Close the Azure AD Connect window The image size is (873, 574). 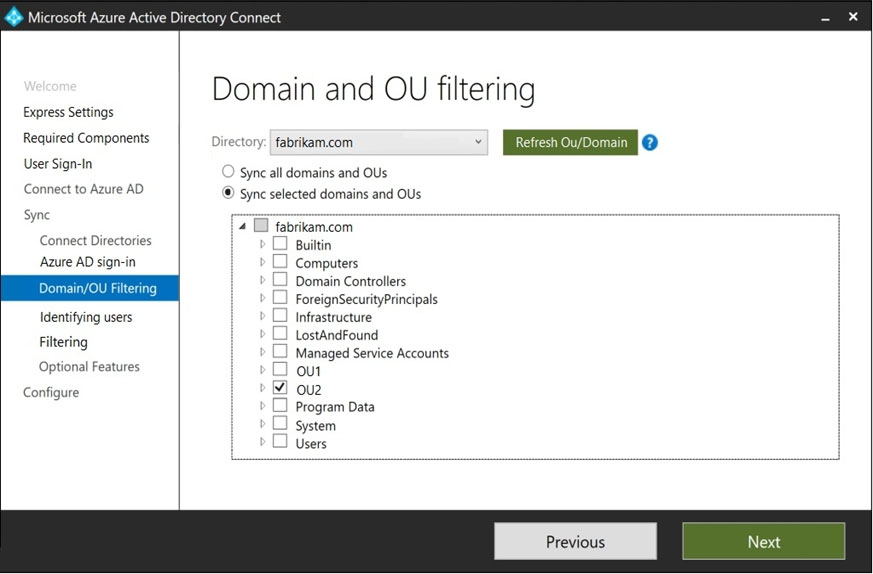853,17
